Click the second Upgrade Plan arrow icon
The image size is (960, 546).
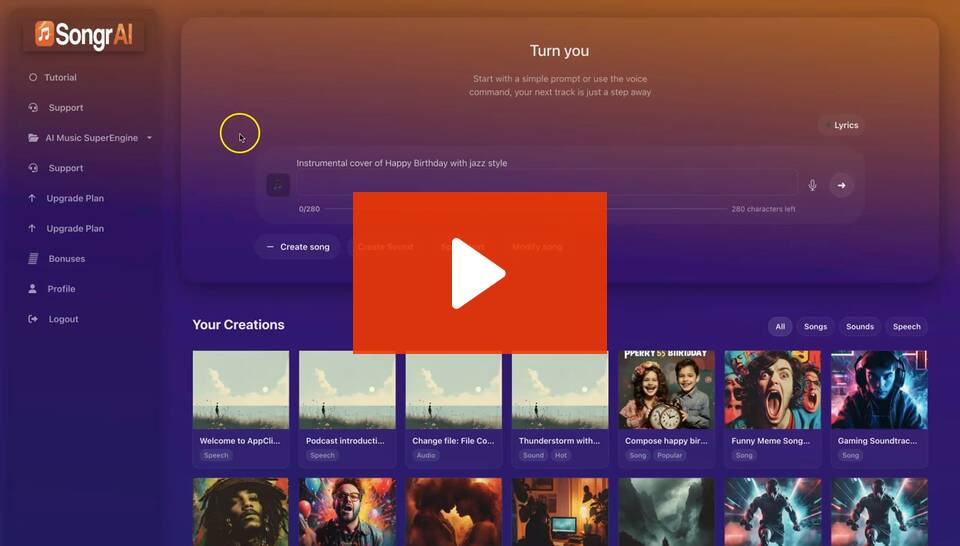click(32, 228)
